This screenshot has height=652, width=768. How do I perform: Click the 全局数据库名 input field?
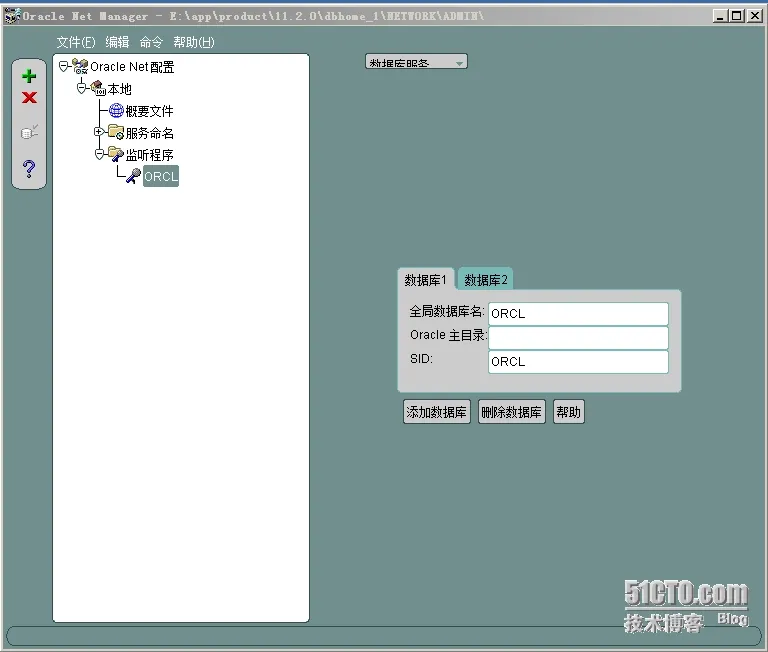pos(578,314)
